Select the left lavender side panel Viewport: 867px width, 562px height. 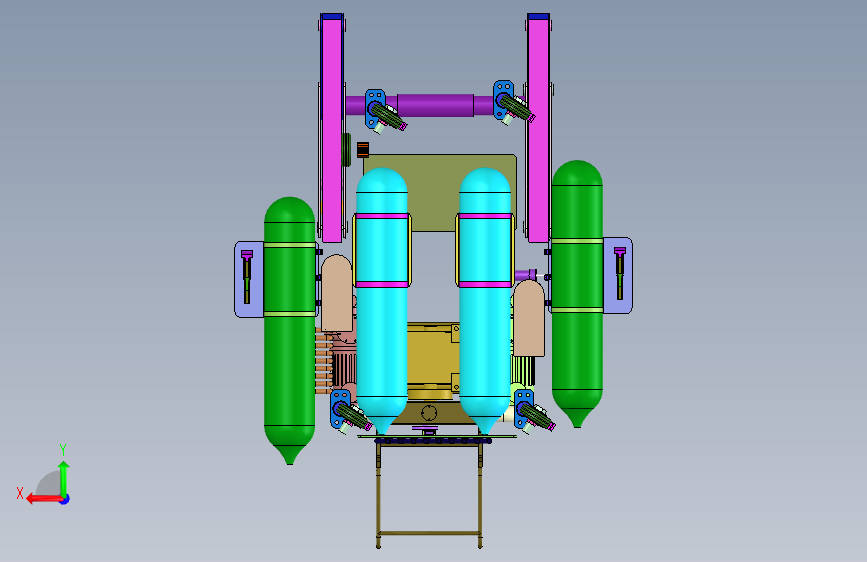(x=249, y=279)
